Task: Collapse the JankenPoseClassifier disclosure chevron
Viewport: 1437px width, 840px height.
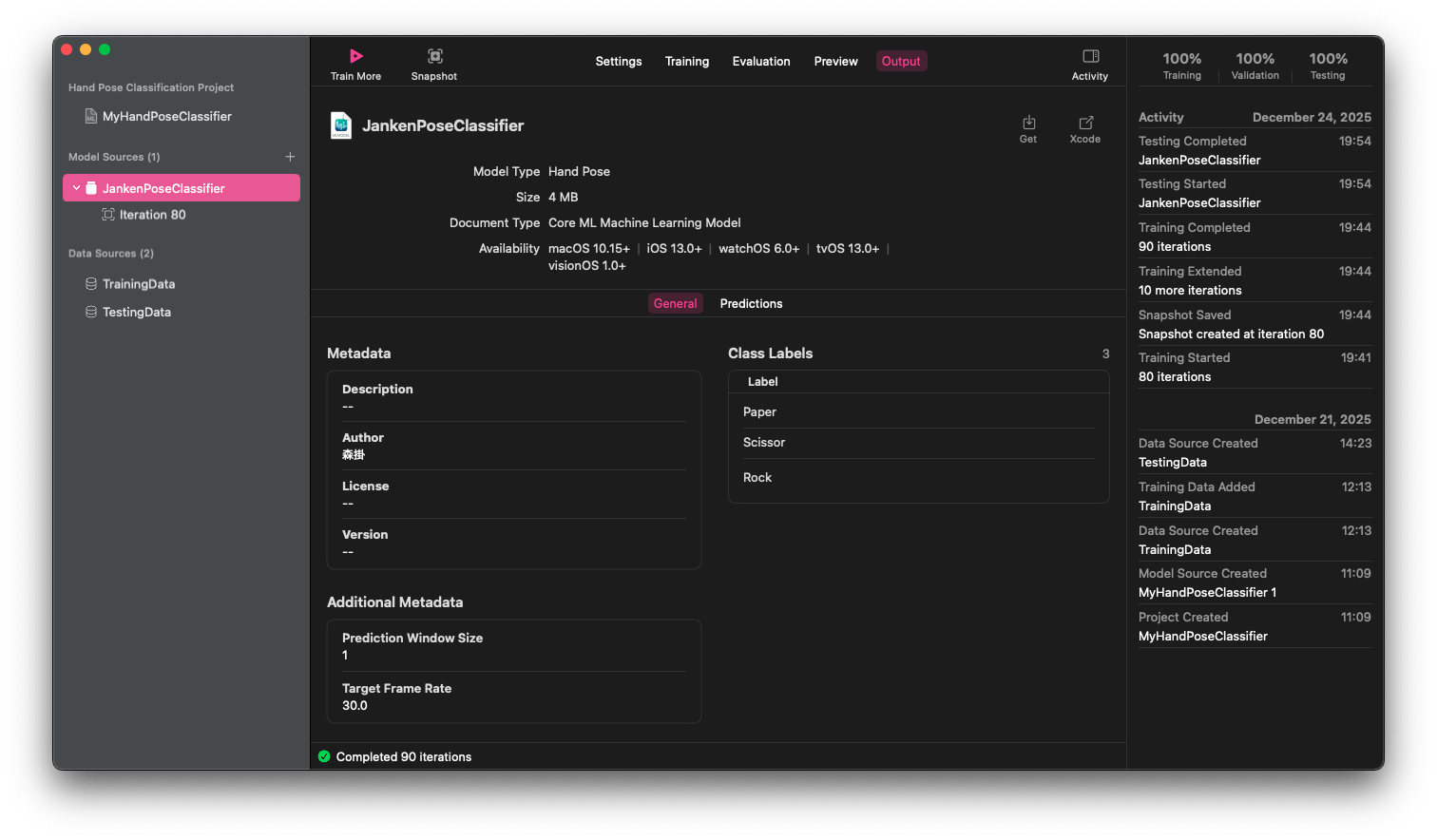Action: [76, 188]
